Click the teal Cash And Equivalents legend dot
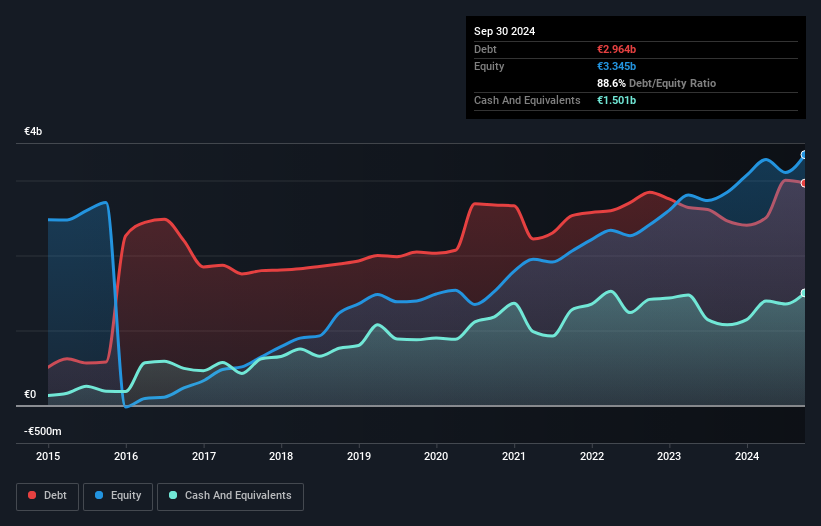This screenshot has height=526, width=821. point(173,495)
